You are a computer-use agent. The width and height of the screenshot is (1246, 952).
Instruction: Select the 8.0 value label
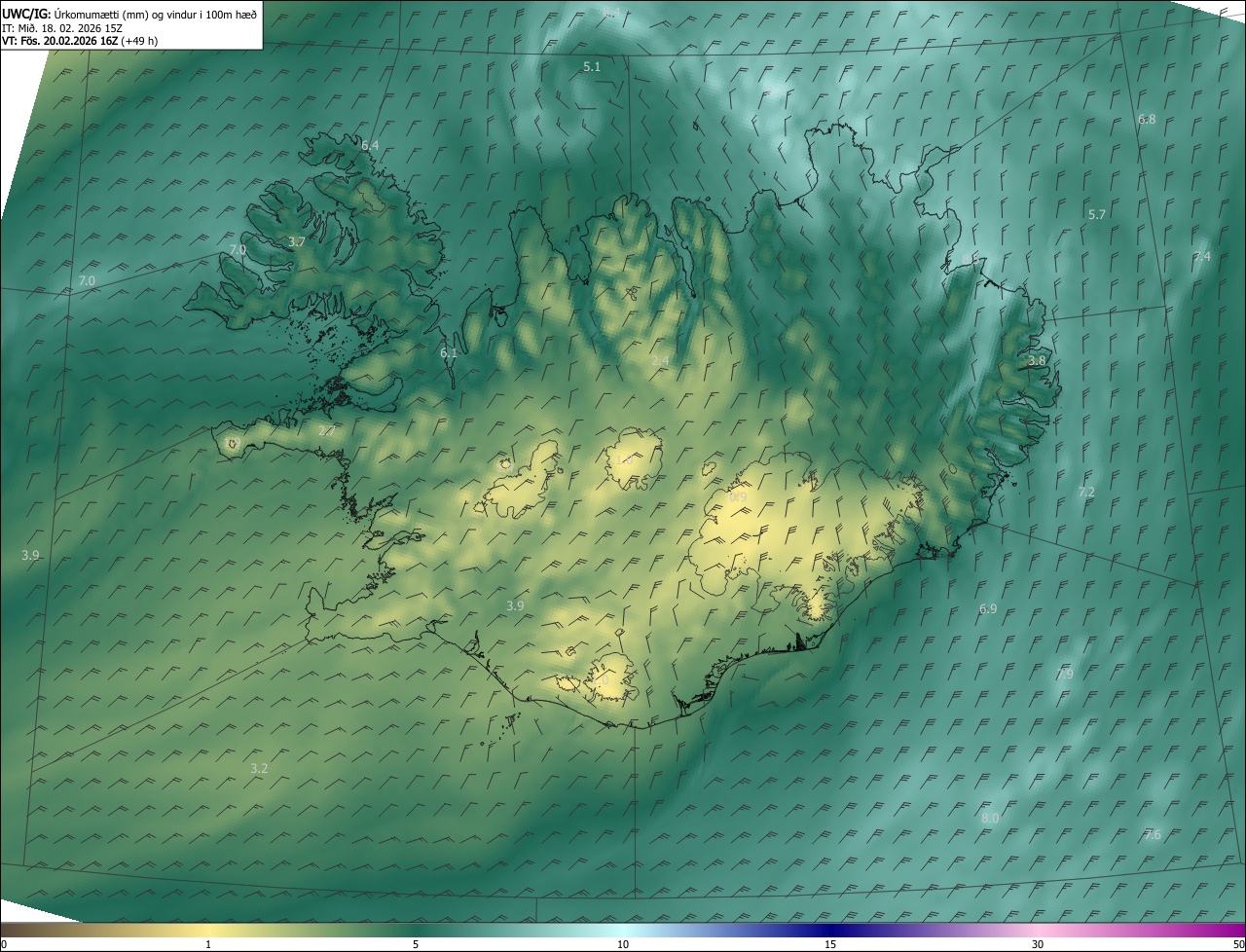[x=990, y=818]
